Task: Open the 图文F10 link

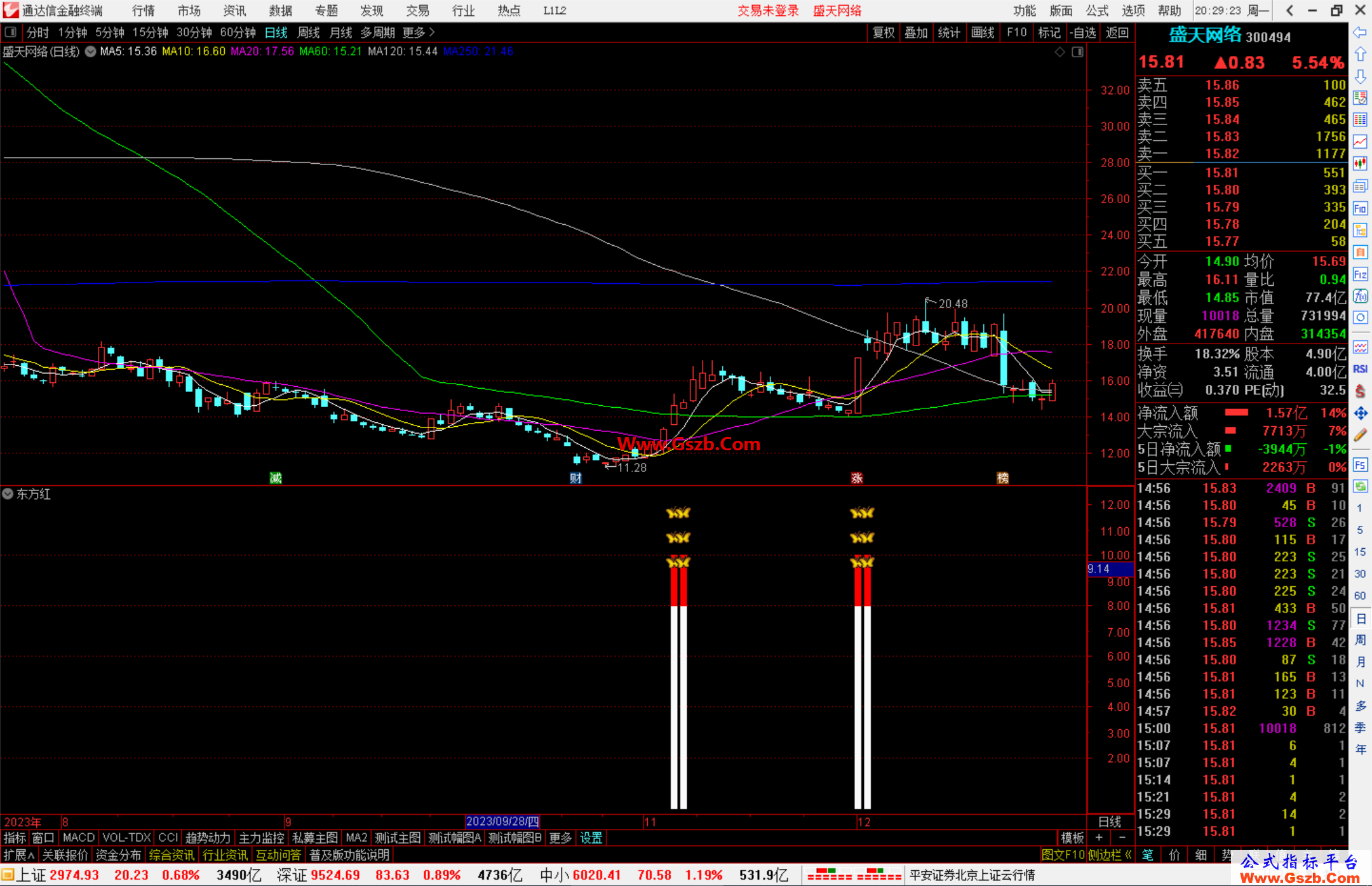Action: click(1063, 855)
